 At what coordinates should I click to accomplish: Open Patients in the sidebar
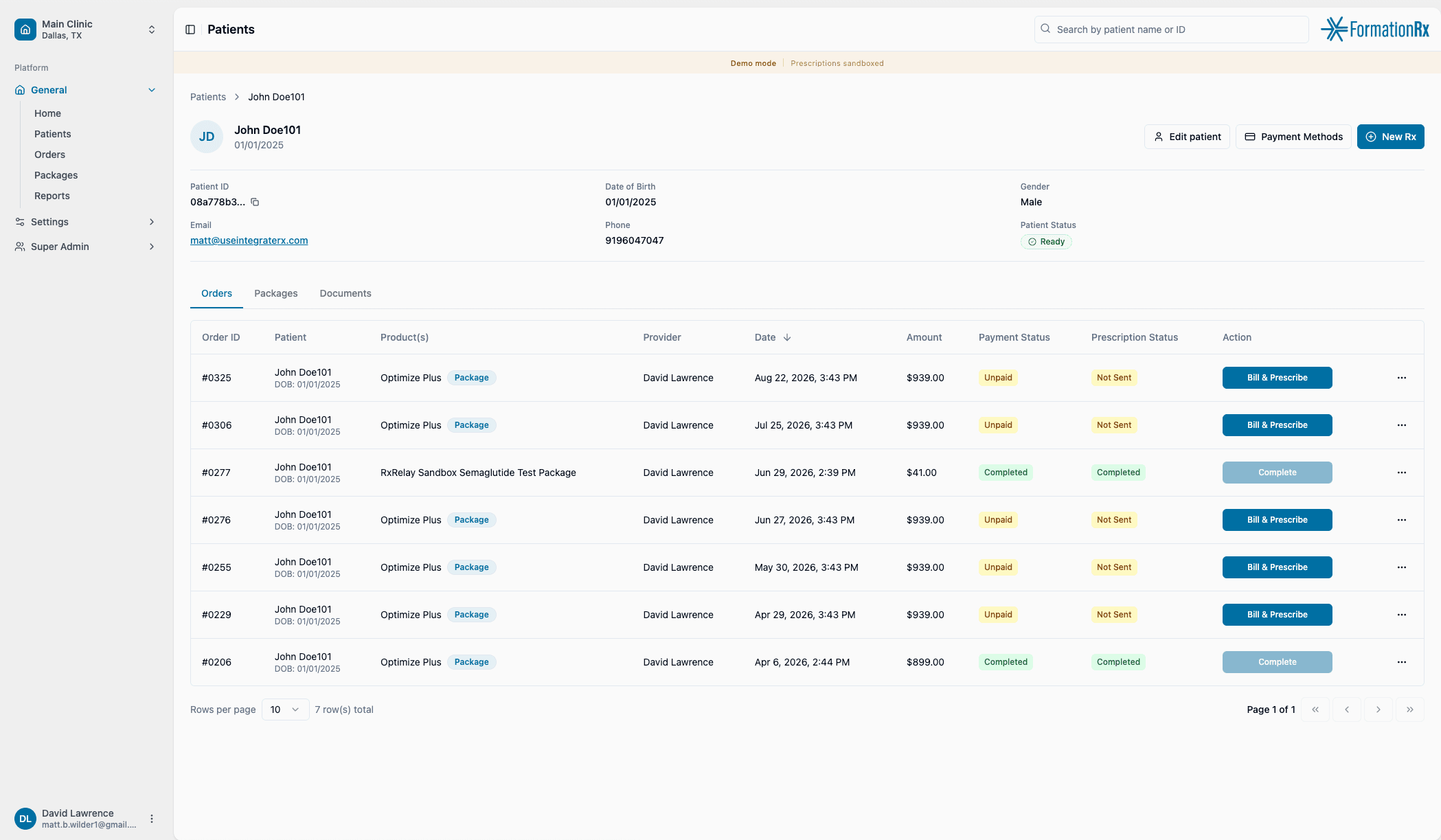coord(53,134)
